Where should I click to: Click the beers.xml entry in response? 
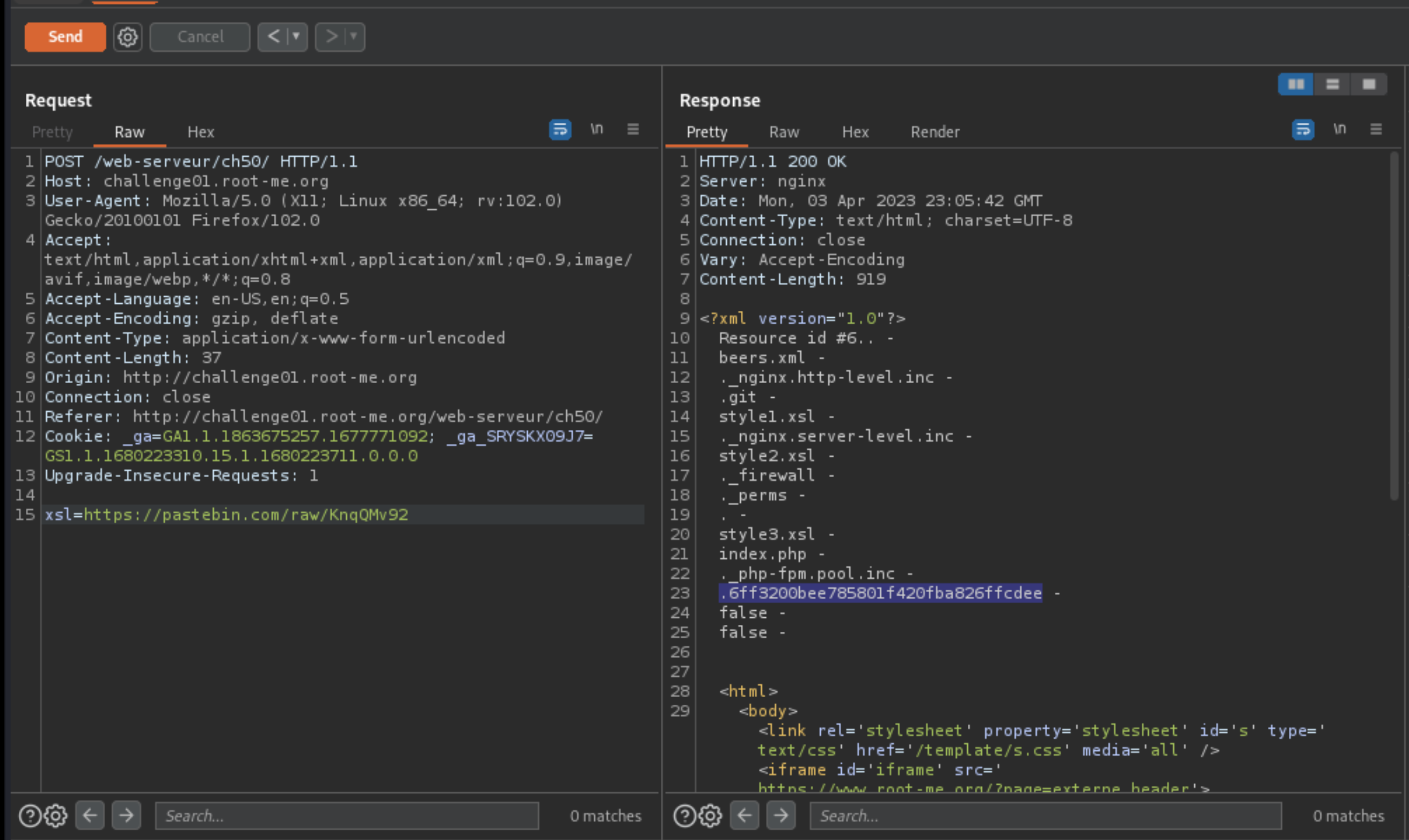(761, 357)
